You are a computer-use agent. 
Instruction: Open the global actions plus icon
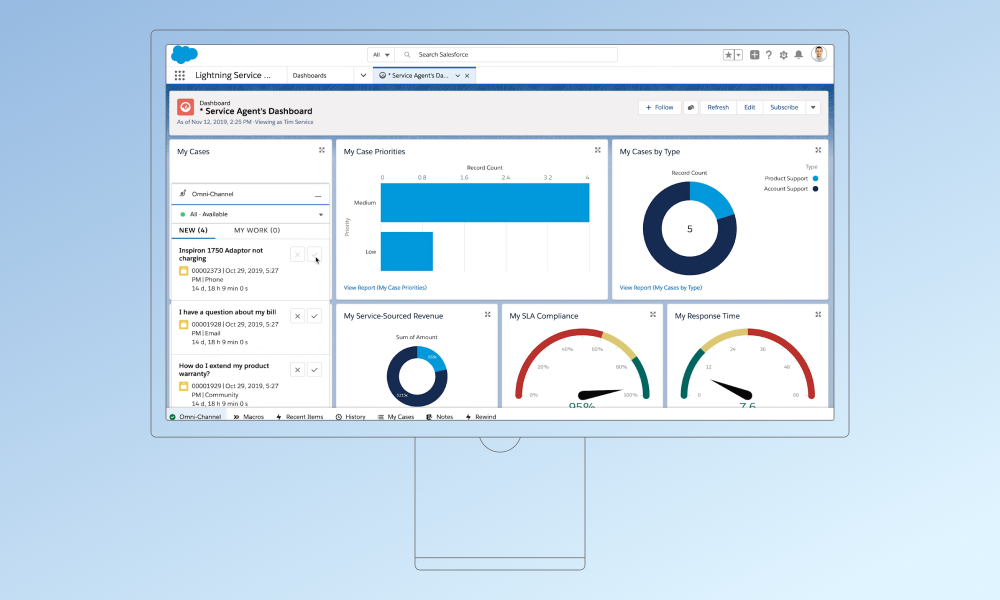(753, 54)
